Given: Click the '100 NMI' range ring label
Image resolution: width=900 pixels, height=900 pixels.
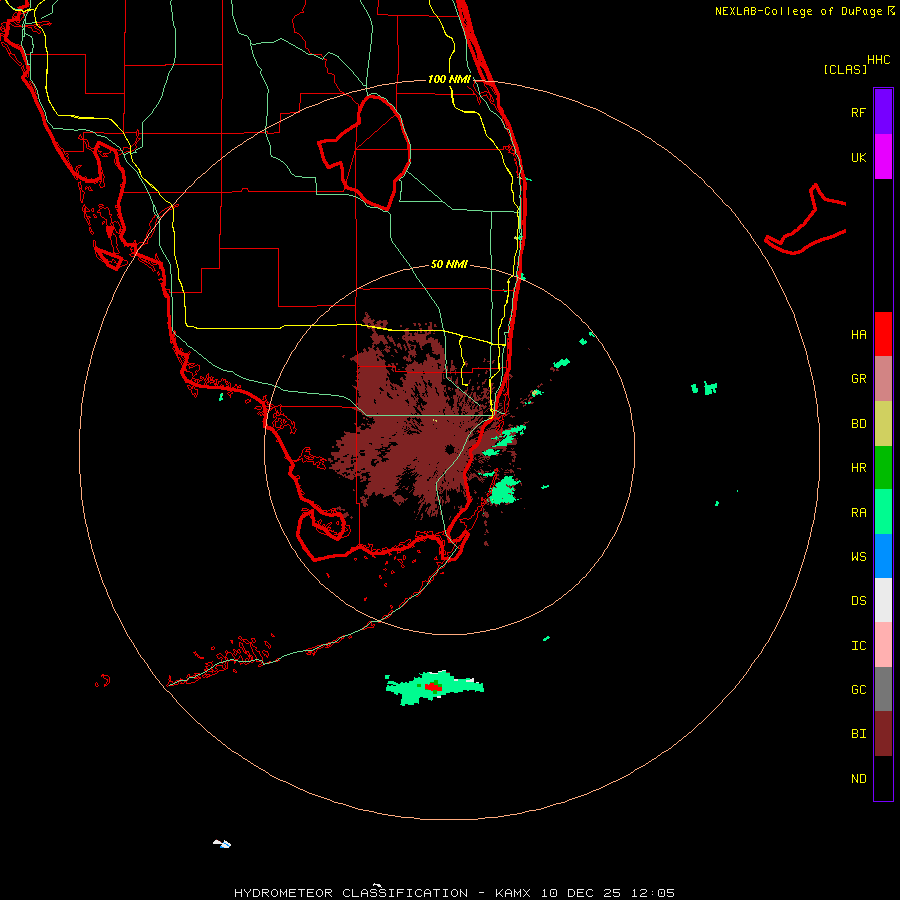Looking at the screenshot, I should [x=449, y=79].
